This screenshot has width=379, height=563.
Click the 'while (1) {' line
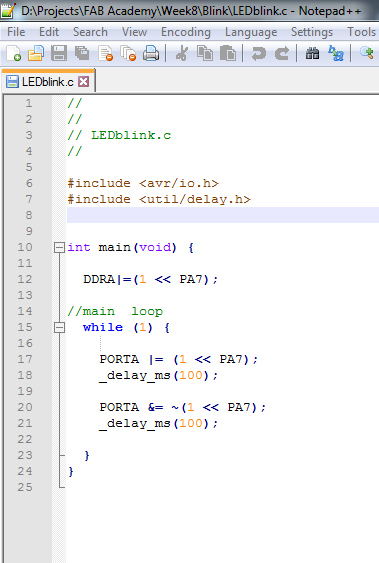[126, 327]
